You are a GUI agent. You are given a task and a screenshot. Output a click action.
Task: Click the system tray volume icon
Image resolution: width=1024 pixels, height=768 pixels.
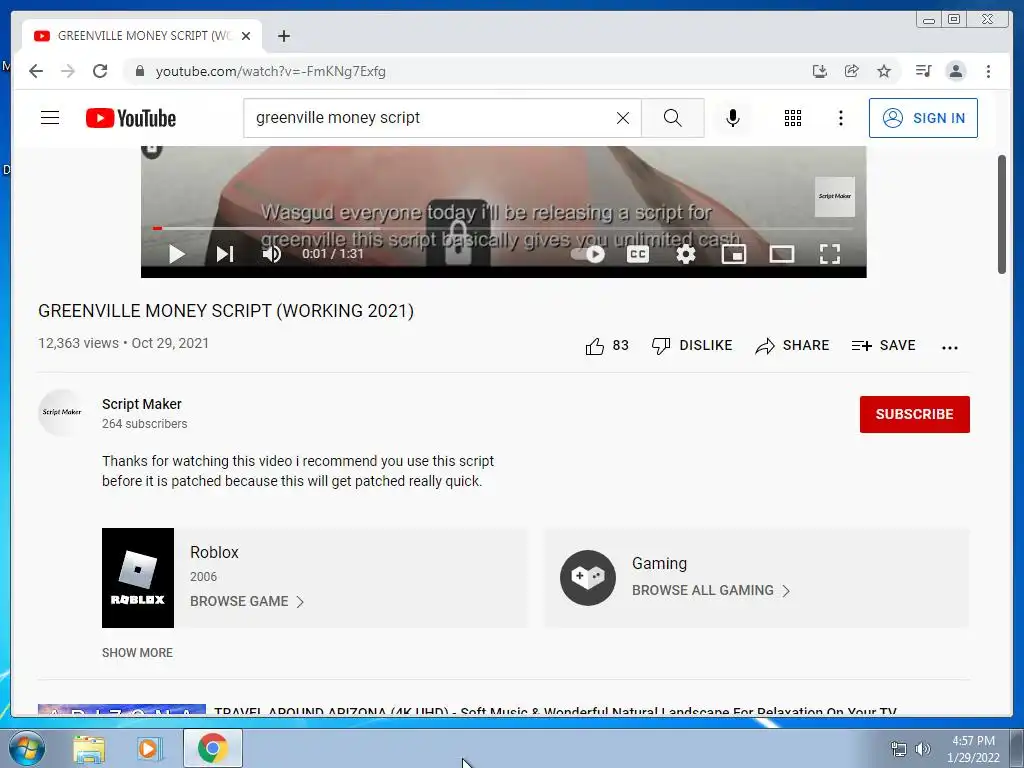[x=922, y=749]
